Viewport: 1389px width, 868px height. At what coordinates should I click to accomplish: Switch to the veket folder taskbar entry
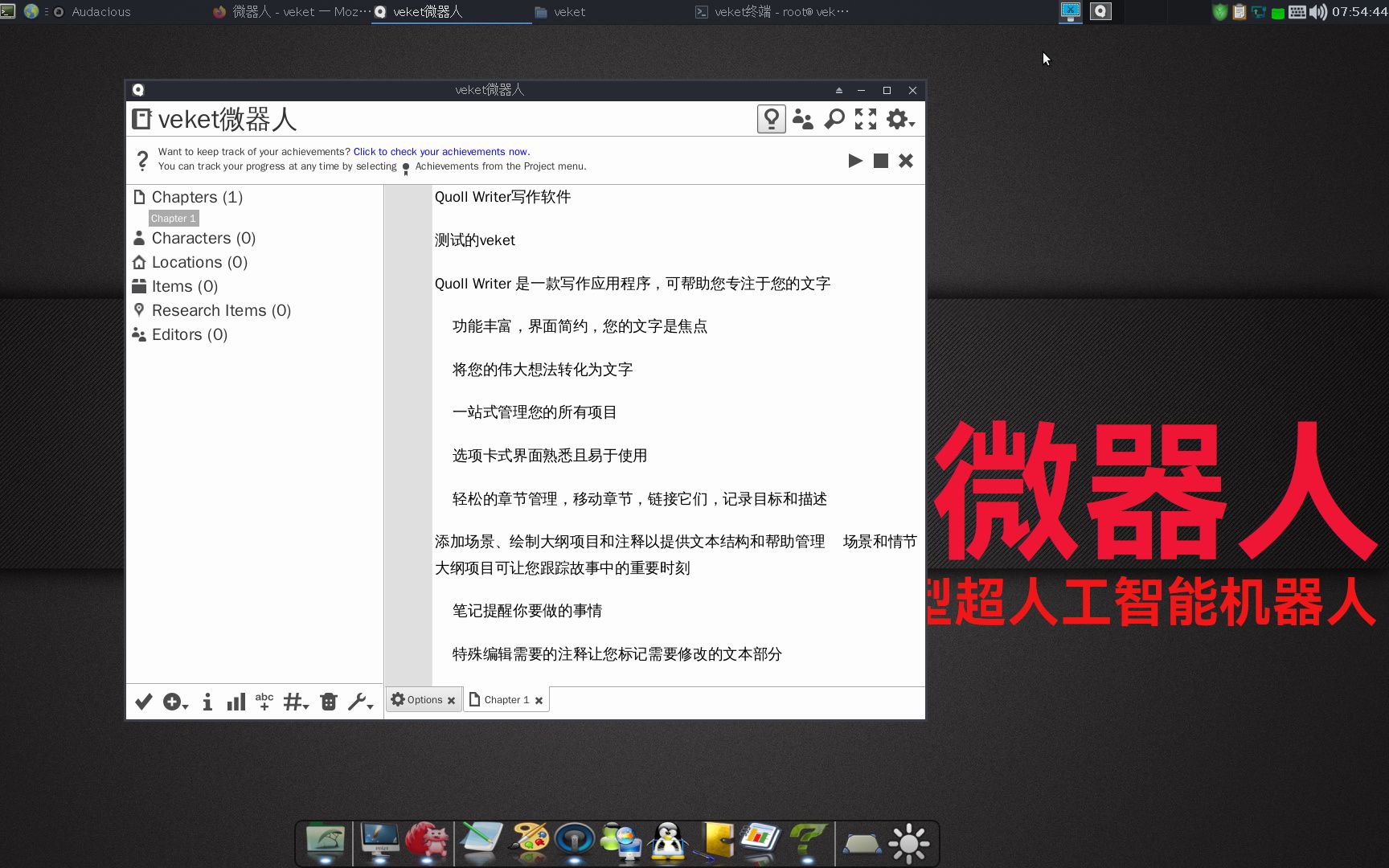click(x=560, y=12)
